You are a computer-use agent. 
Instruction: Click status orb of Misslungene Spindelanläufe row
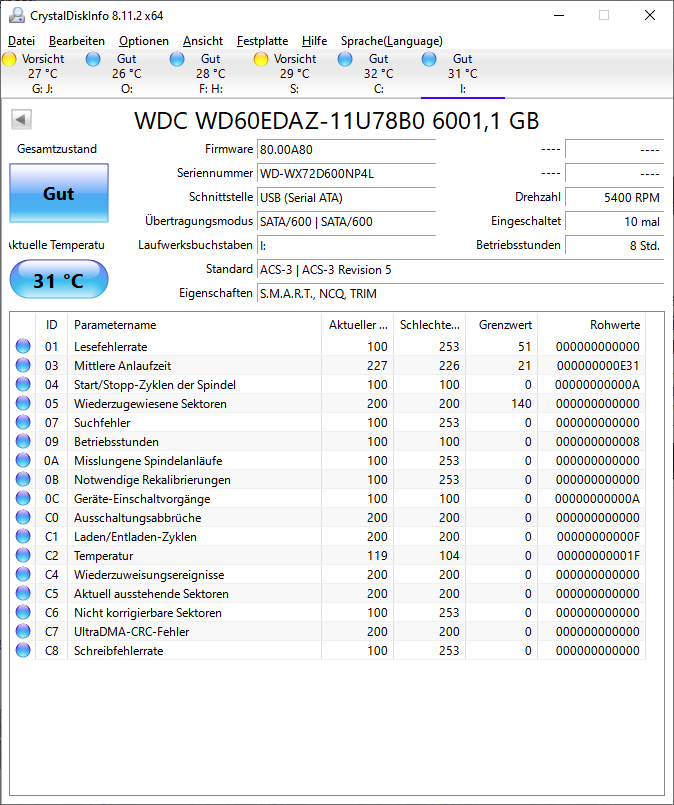point(23,461)
